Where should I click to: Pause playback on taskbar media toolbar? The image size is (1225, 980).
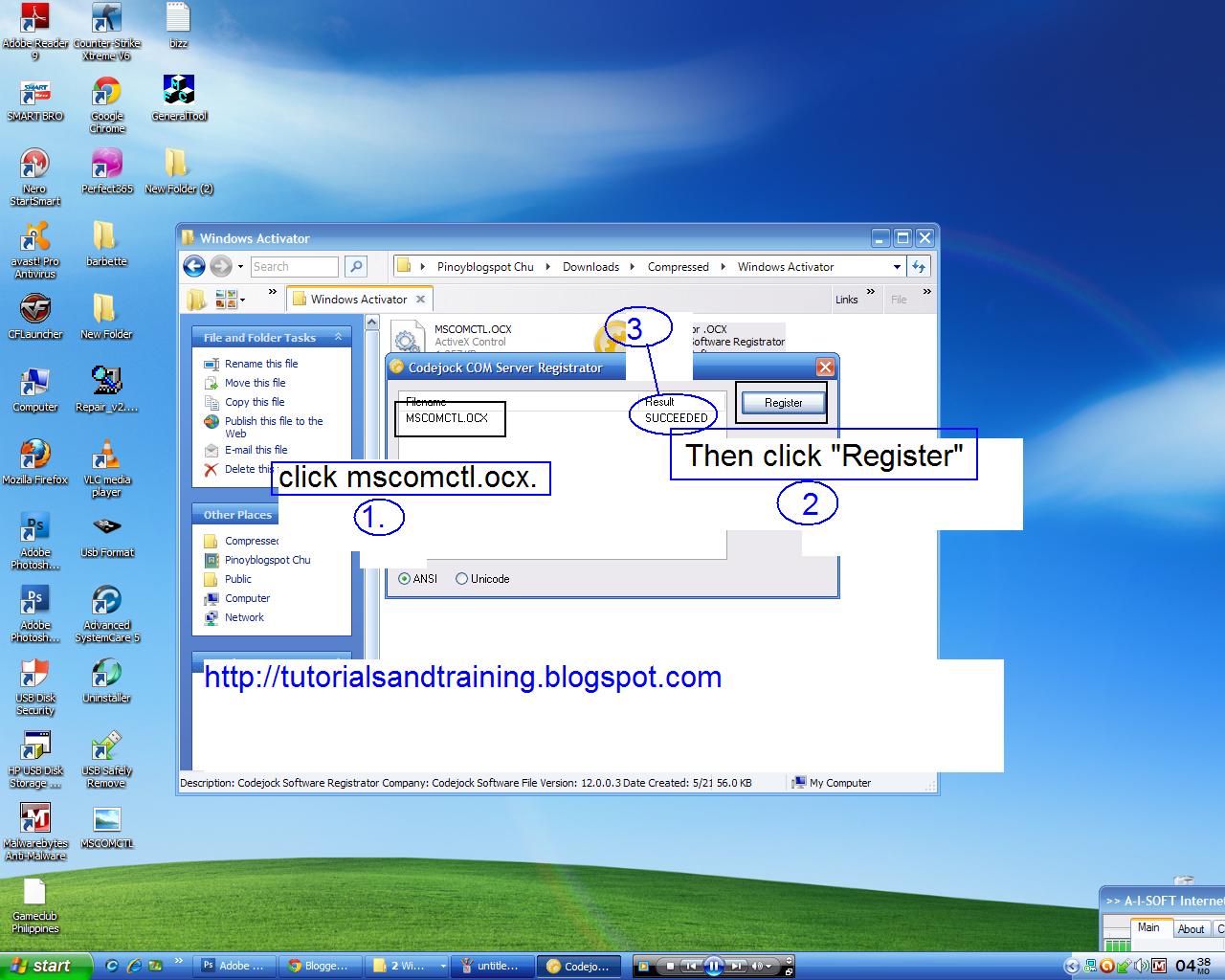(x=713, y=967)
